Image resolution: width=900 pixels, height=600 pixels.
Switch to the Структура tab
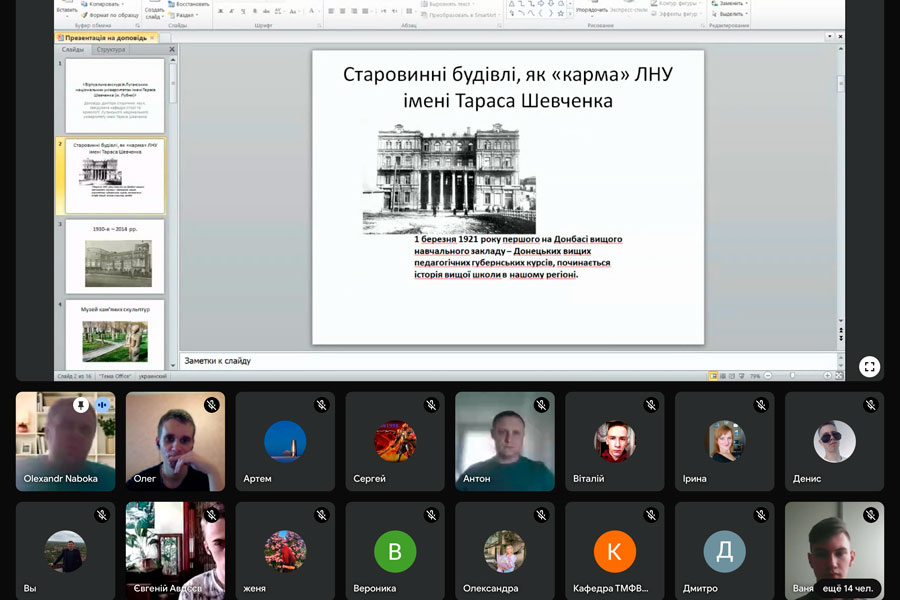click(111, 49)
